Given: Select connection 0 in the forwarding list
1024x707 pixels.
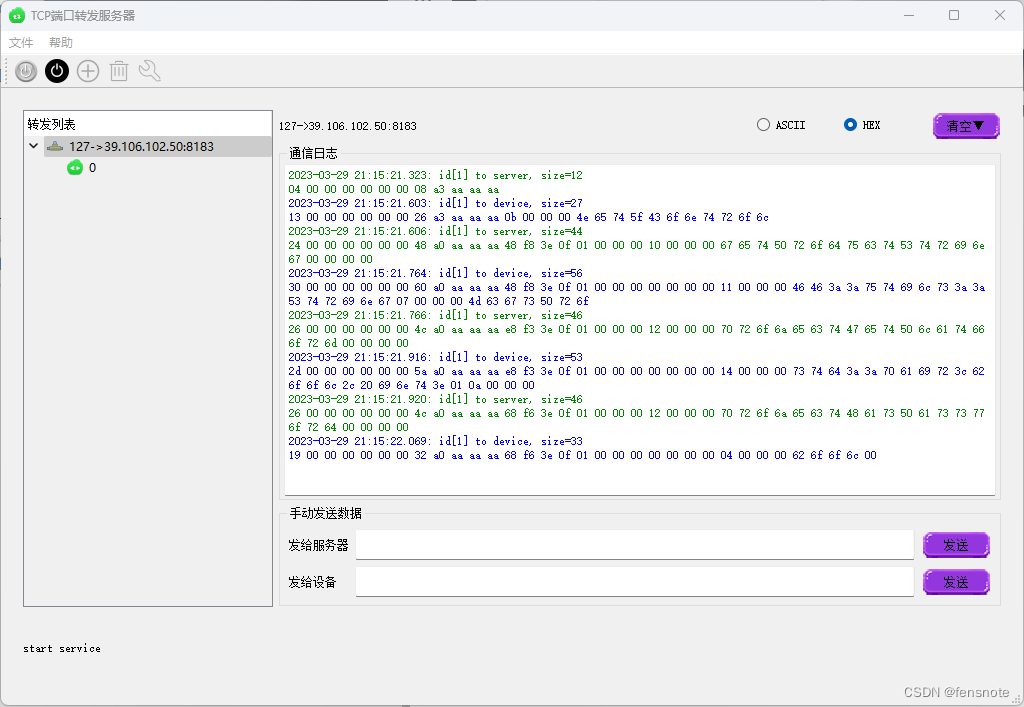Looking at the screenshot, I should pos(92,168).
